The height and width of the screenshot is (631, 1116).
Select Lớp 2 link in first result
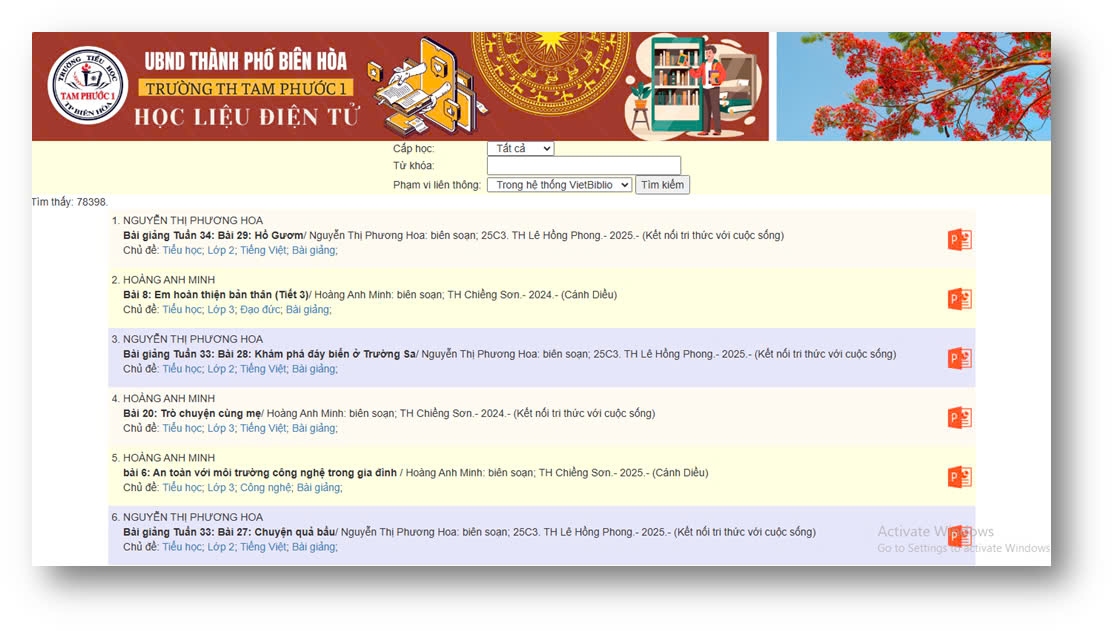221,250
